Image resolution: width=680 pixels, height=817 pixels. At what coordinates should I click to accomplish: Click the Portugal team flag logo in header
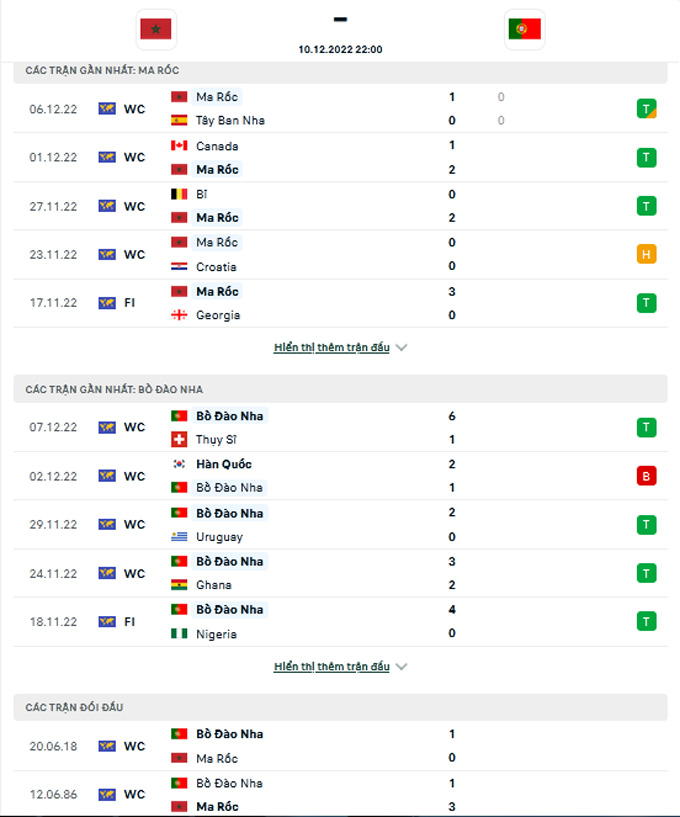[x=524, y=29]
